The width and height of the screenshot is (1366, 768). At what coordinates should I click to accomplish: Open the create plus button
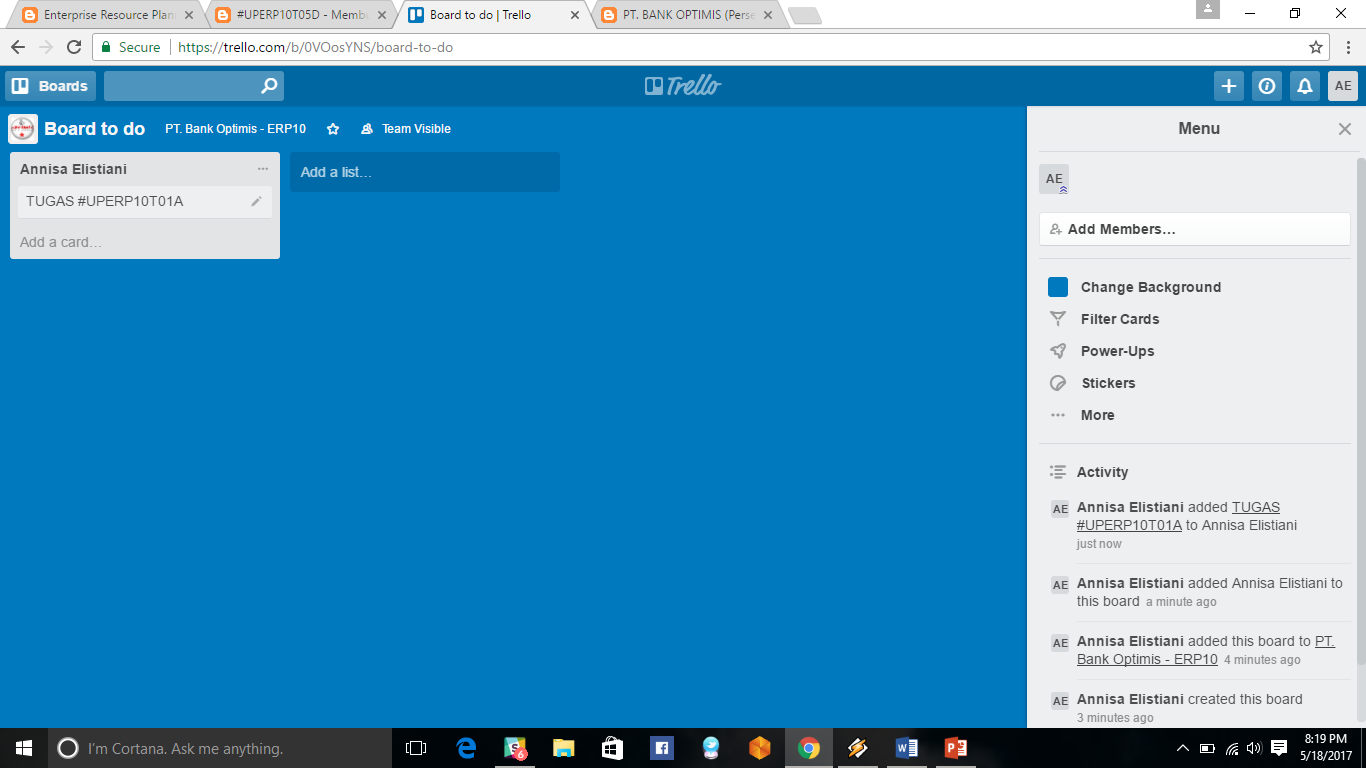[x=1229, y=86]
